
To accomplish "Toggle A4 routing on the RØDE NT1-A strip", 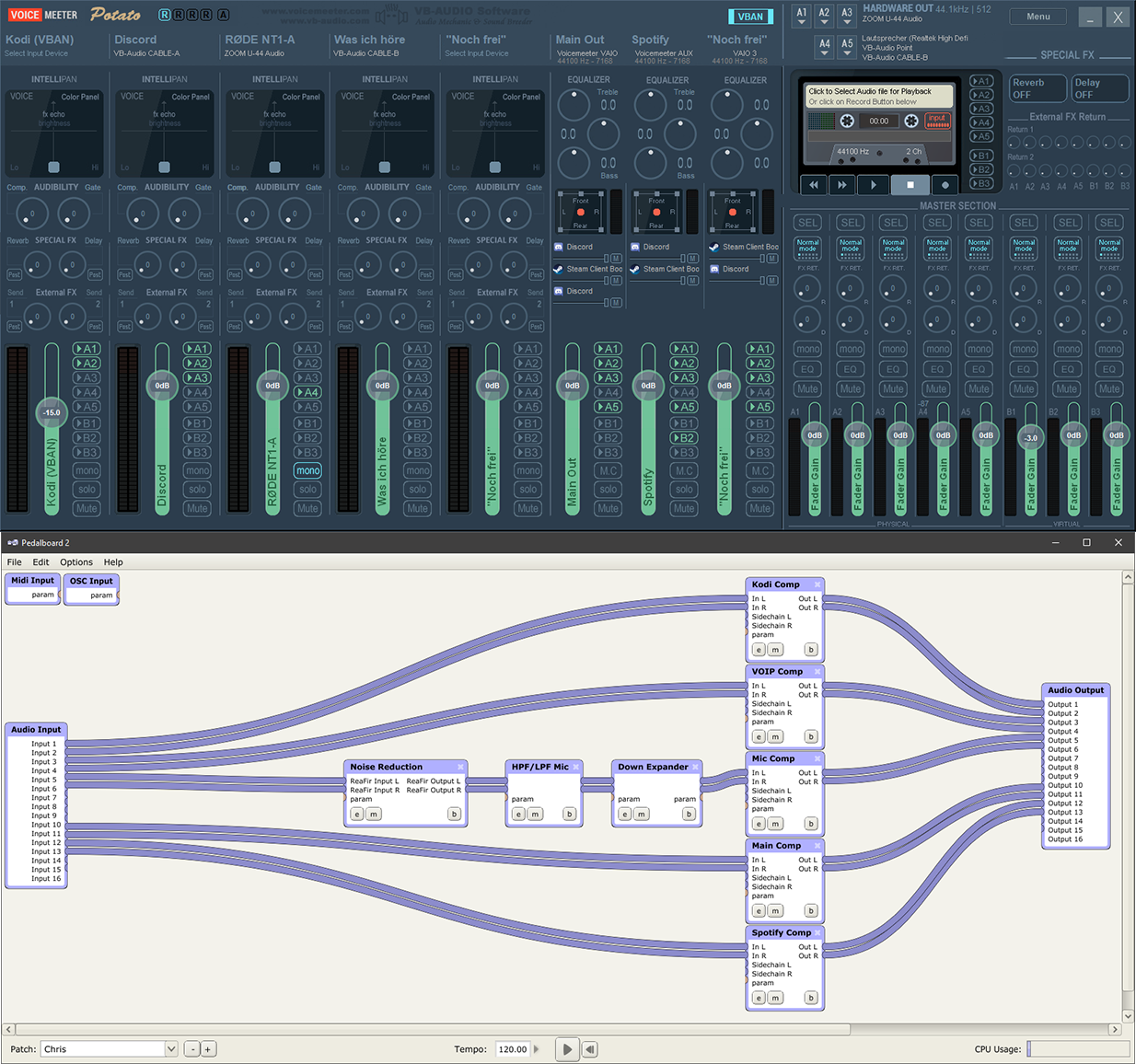I will point(307,392).
